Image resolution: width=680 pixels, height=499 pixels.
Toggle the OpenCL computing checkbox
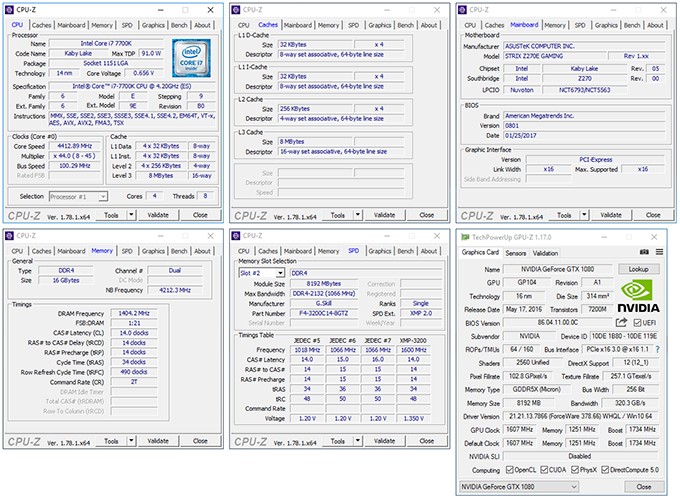click(508, 469)
